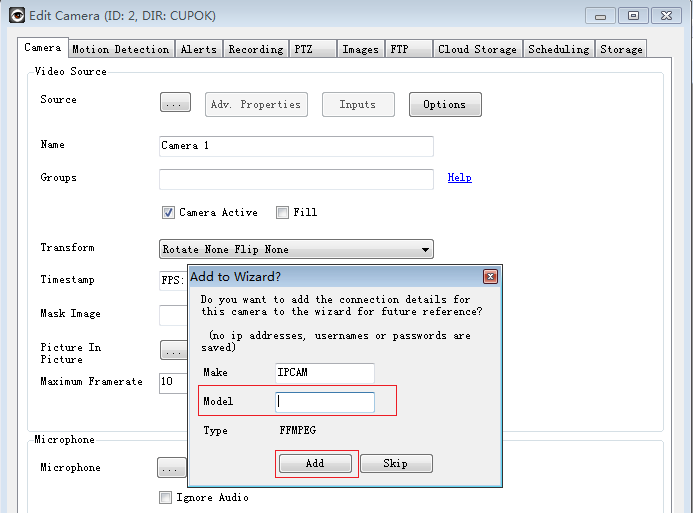Screen dimensions: 693x513
Task: Close the Add to Wizard dialog
Action: (x=490, y=276)
